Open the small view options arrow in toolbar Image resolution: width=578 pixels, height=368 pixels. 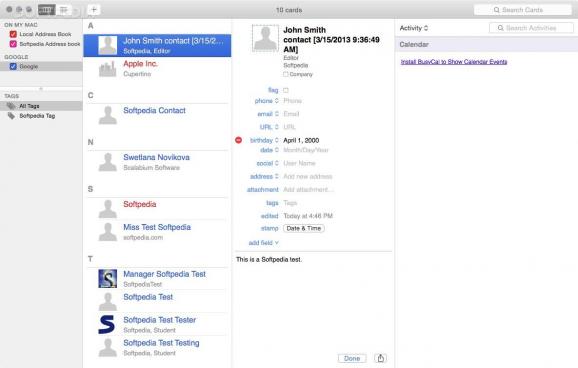tap(76, 10)
